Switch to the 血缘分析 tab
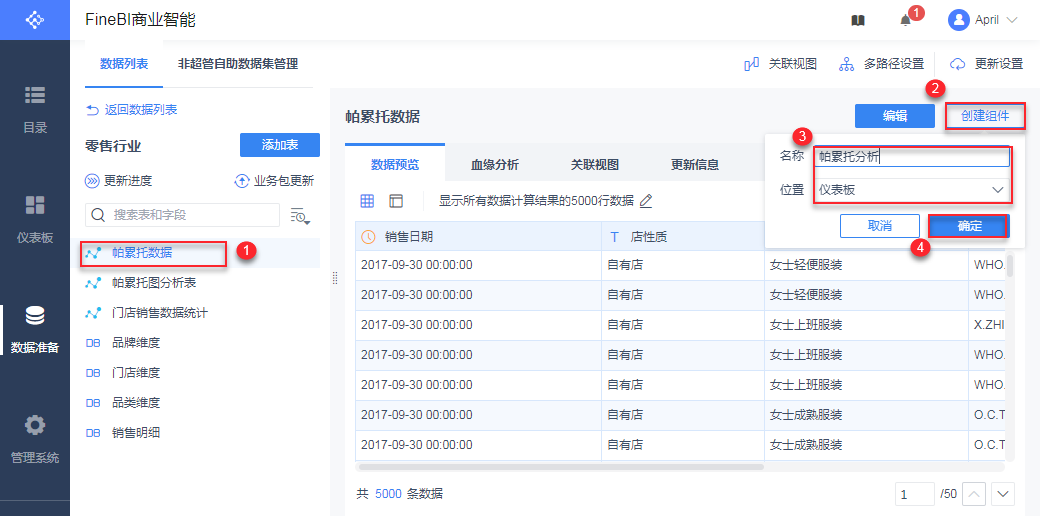Image resolution: width=1040 pixels, height=516 pixels. (x=494, y=165)
